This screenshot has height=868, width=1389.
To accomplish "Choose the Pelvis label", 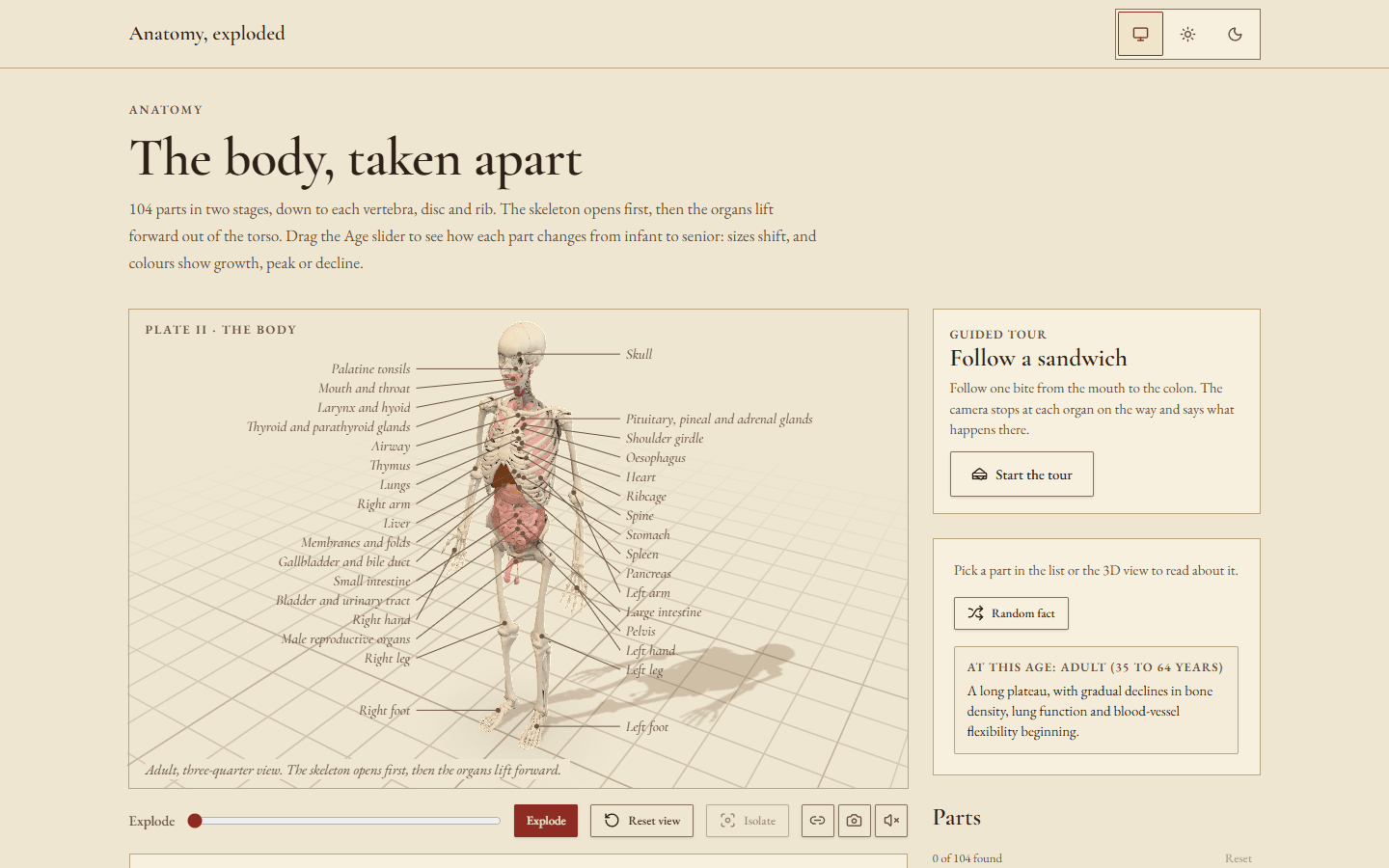I will (640, 632).
